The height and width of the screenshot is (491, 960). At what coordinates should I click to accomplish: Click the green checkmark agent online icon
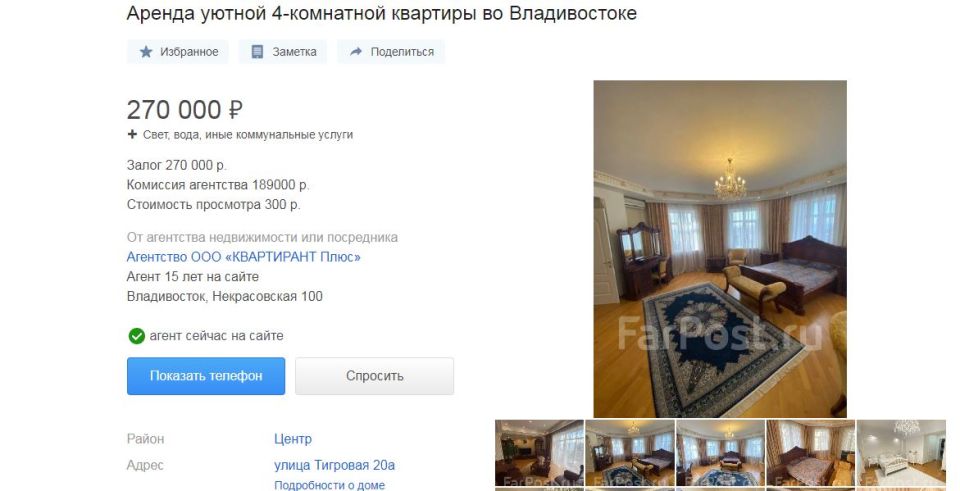(x=136, y=336)
